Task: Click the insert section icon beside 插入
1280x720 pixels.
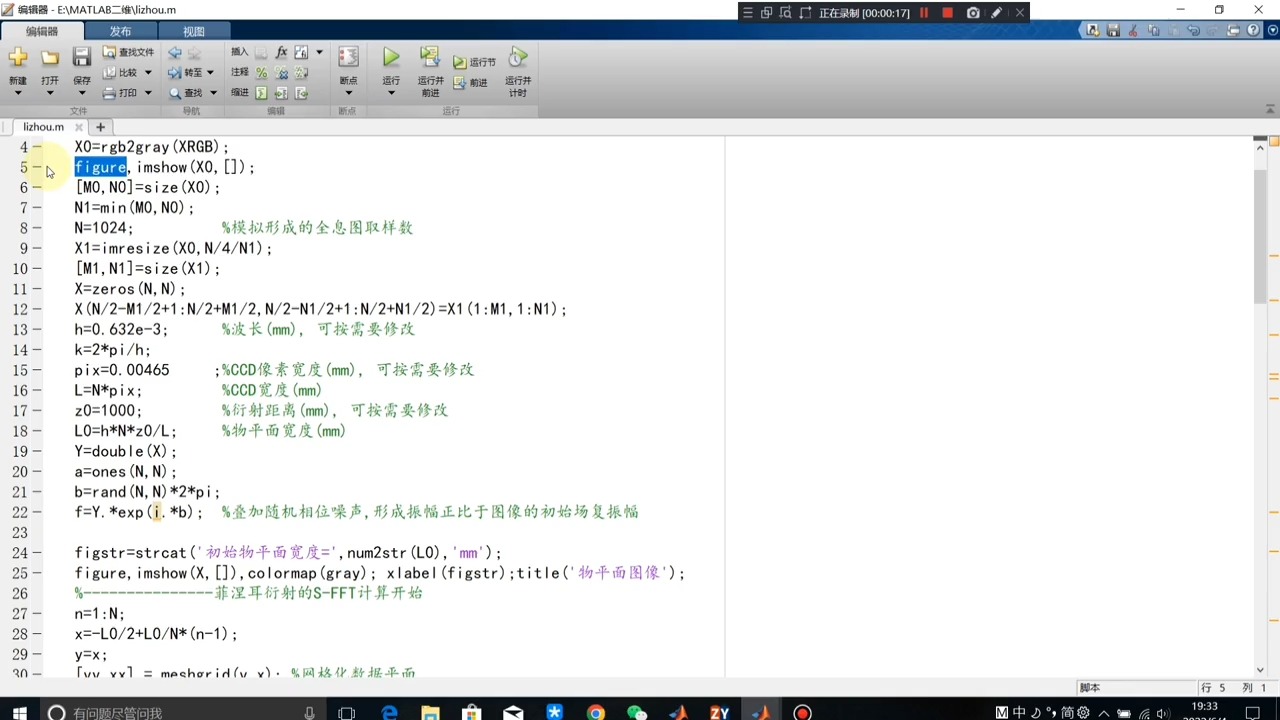Action: pos(261,52)
